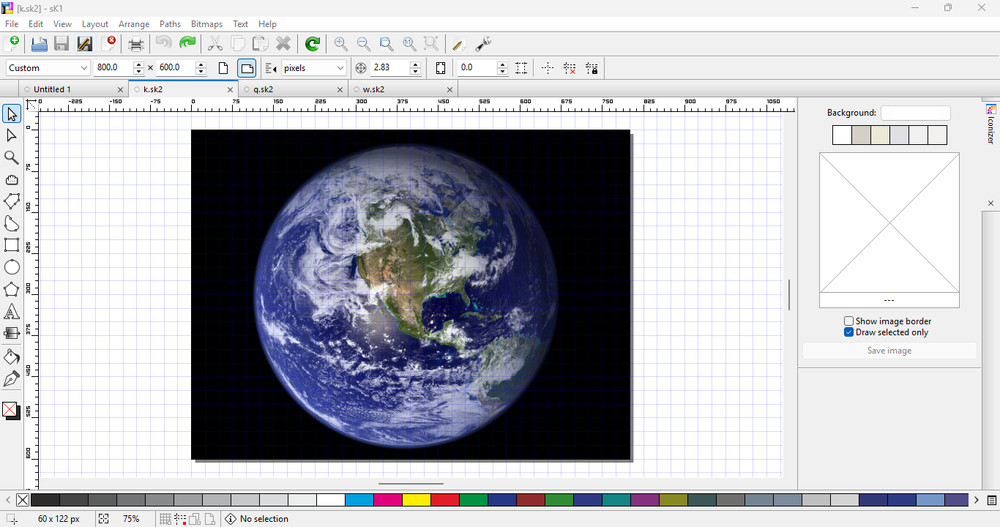Click the Iconizer image preview area

(889, 223)
